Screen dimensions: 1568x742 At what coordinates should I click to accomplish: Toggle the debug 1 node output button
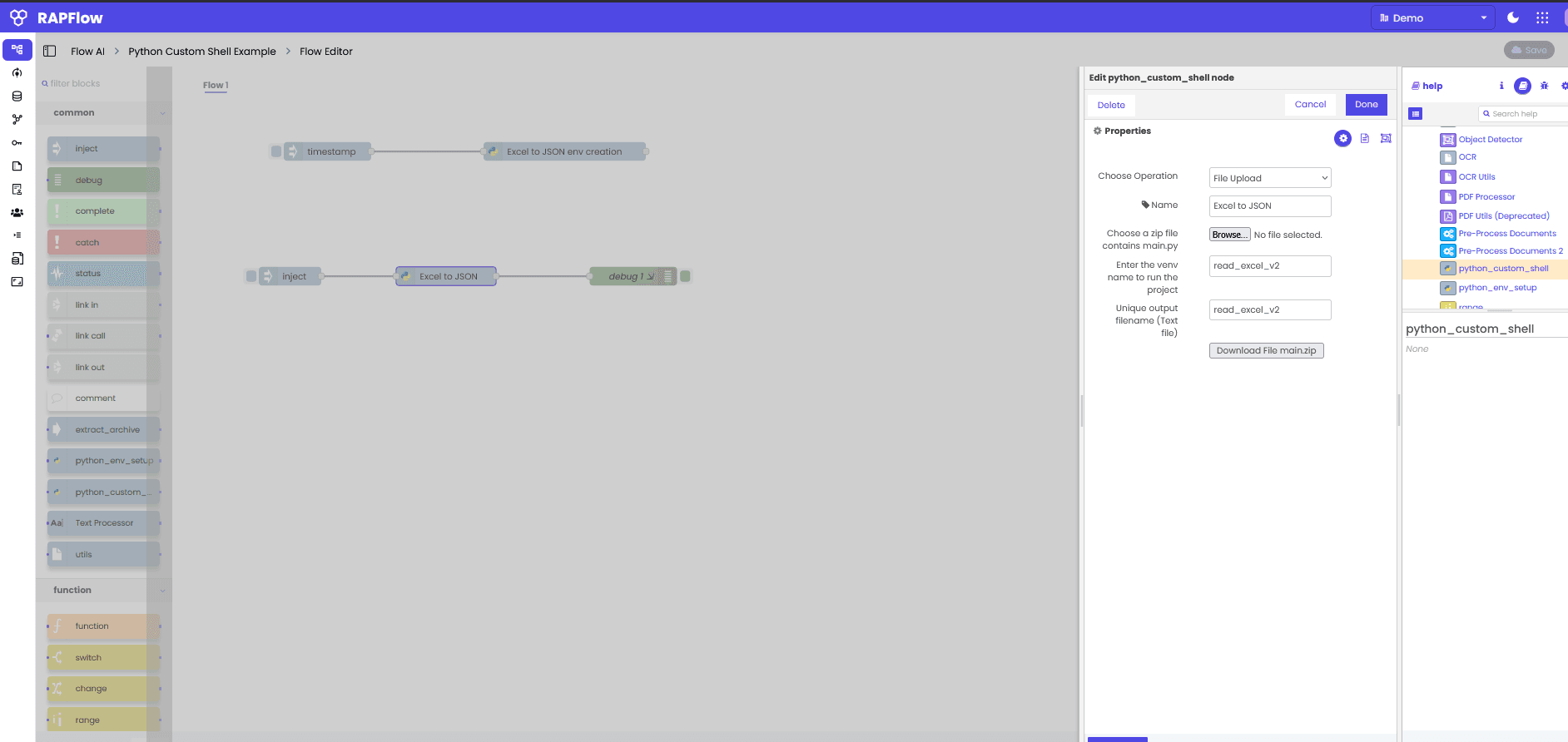686,276
